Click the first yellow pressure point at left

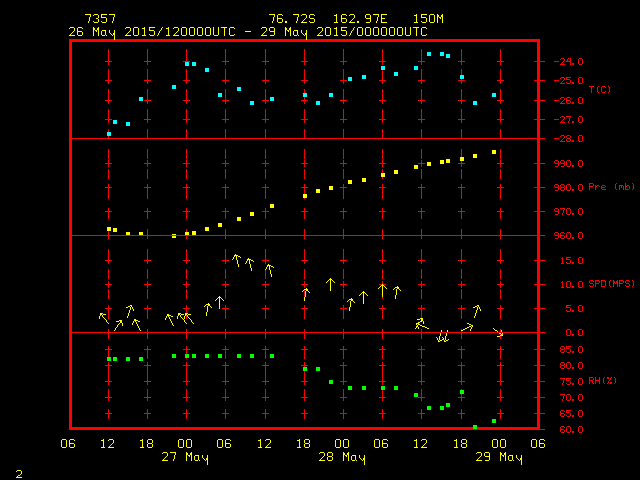(x=109, y=229)
